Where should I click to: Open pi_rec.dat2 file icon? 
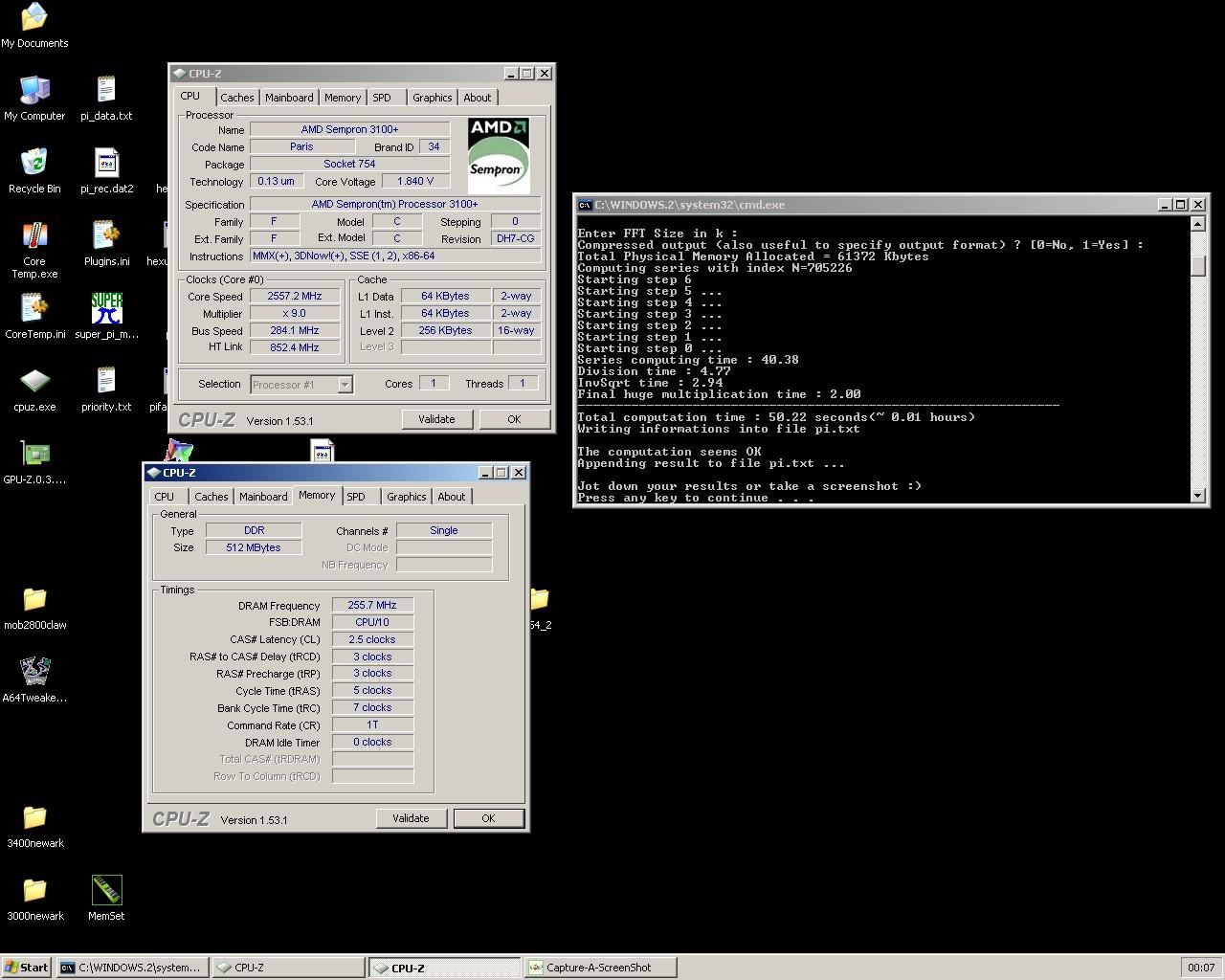click(x=106, y=171)
